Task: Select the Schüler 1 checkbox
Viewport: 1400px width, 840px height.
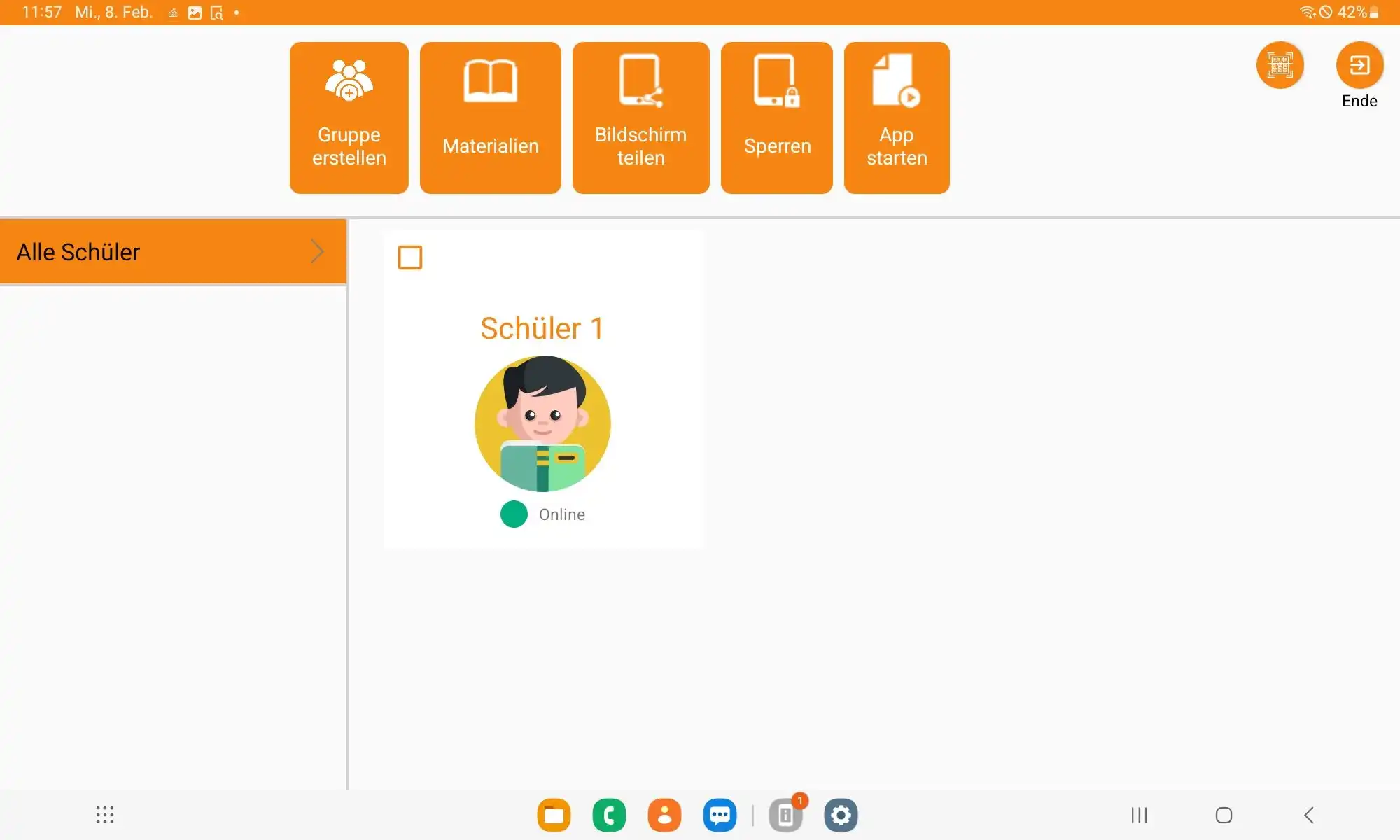Action: [410, 258]
